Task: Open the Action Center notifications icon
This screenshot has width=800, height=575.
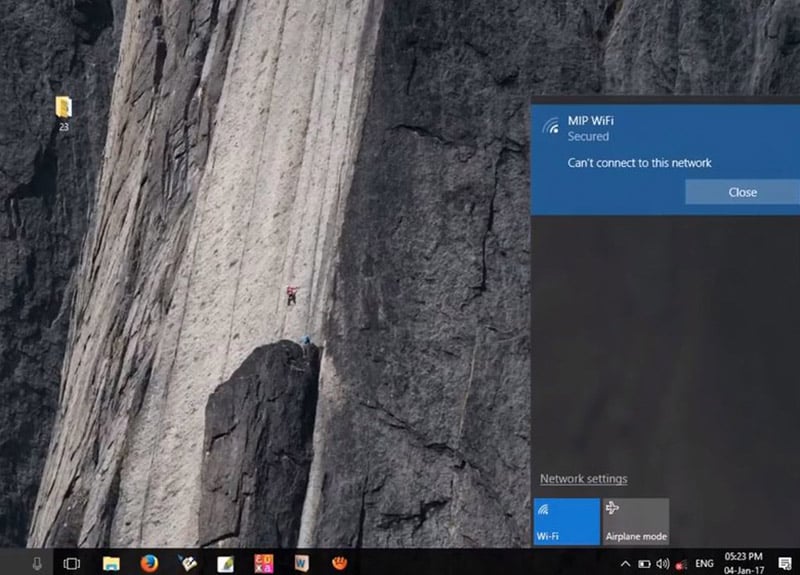Action: point(785,563)
